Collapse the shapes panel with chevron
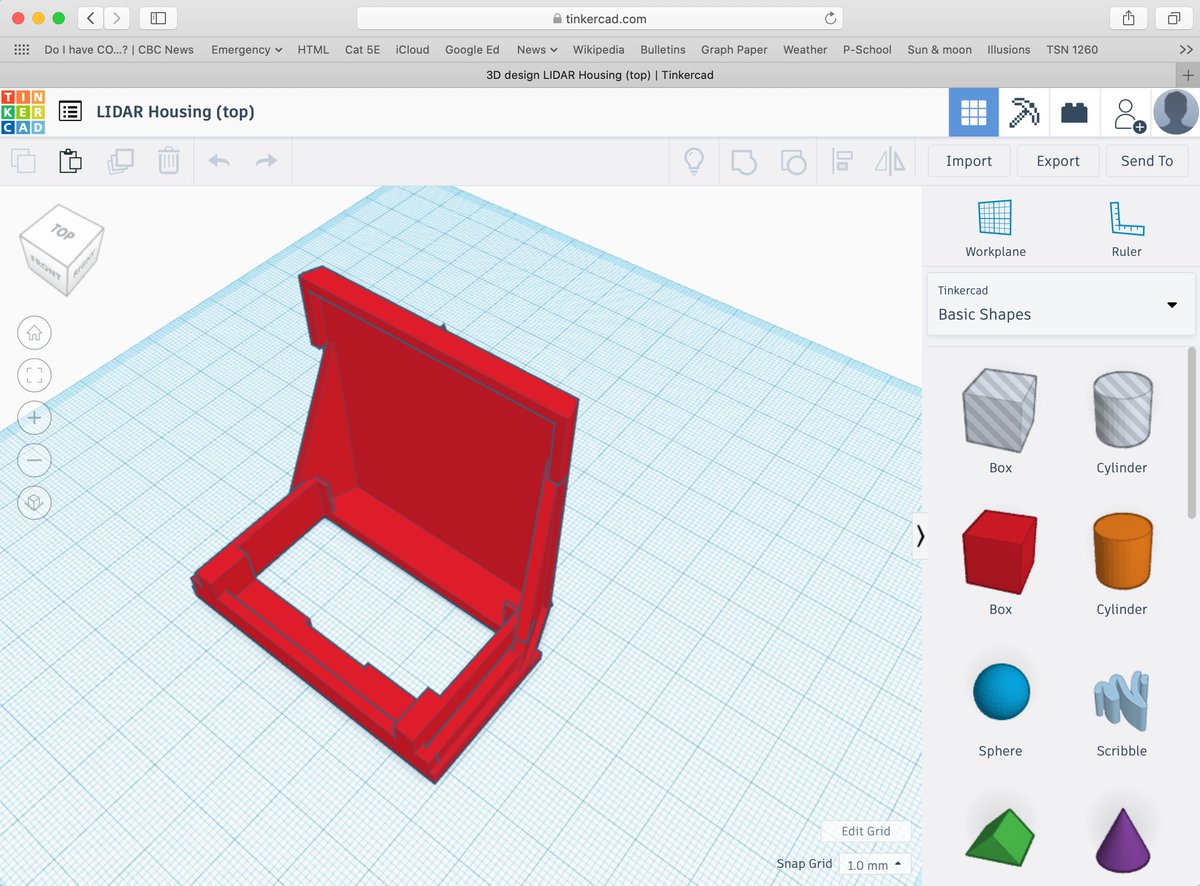 (920, 537)
